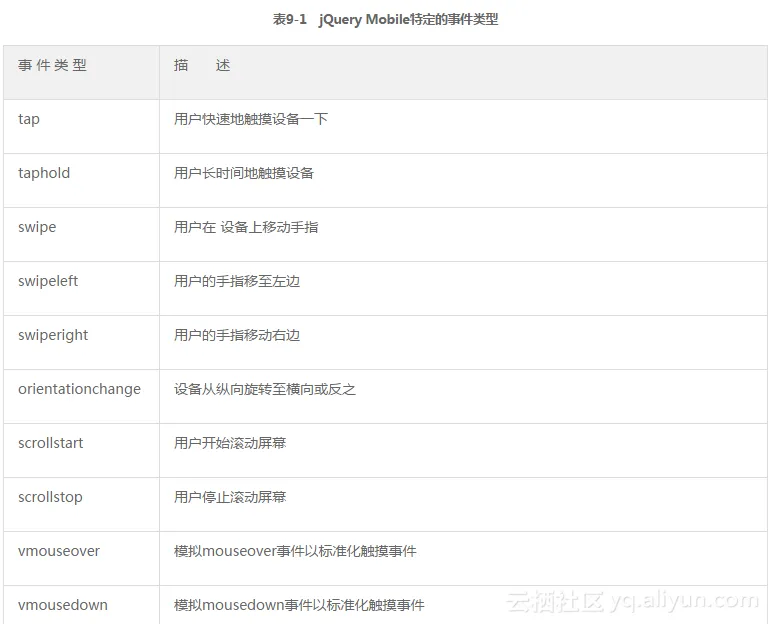Click the description 用户的手指移动右边
The image size is (770, 624).
pyautogui.click(x=237, y=335)
